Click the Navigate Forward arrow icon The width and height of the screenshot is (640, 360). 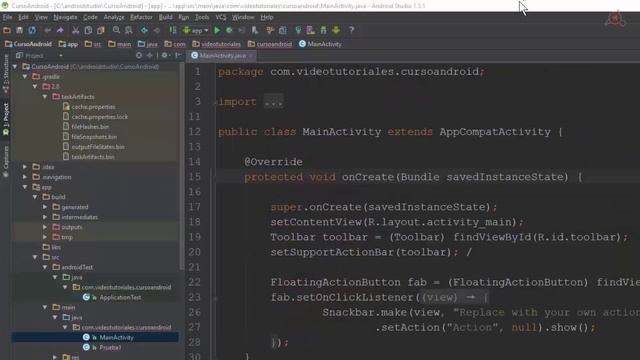point(157,30)
